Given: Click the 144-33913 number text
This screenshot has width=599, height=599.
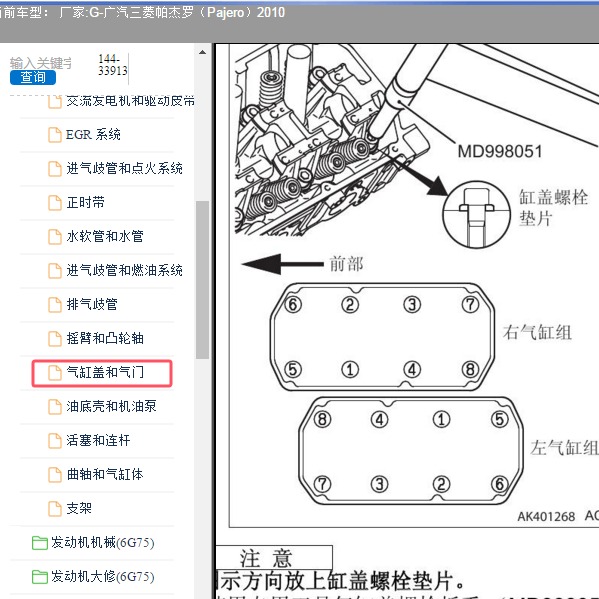Looking at the screenshot, I should coord(113,65).
